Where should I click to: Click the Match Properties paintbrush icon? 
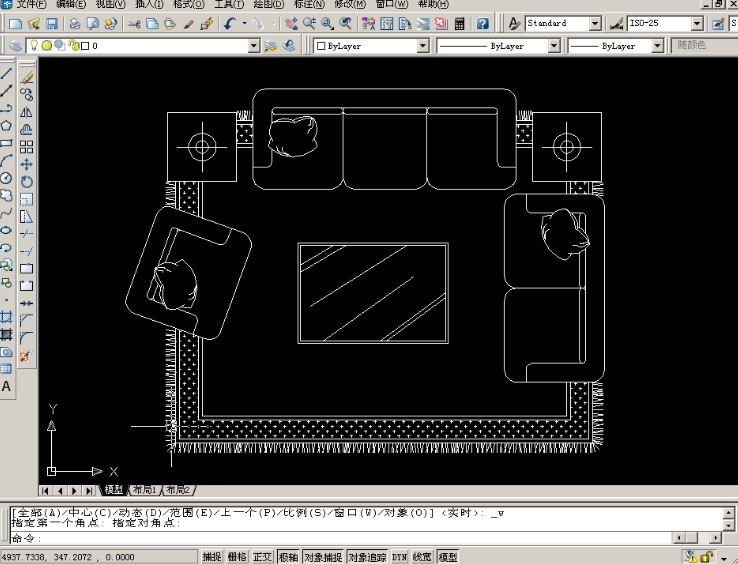tap(189, 24)
